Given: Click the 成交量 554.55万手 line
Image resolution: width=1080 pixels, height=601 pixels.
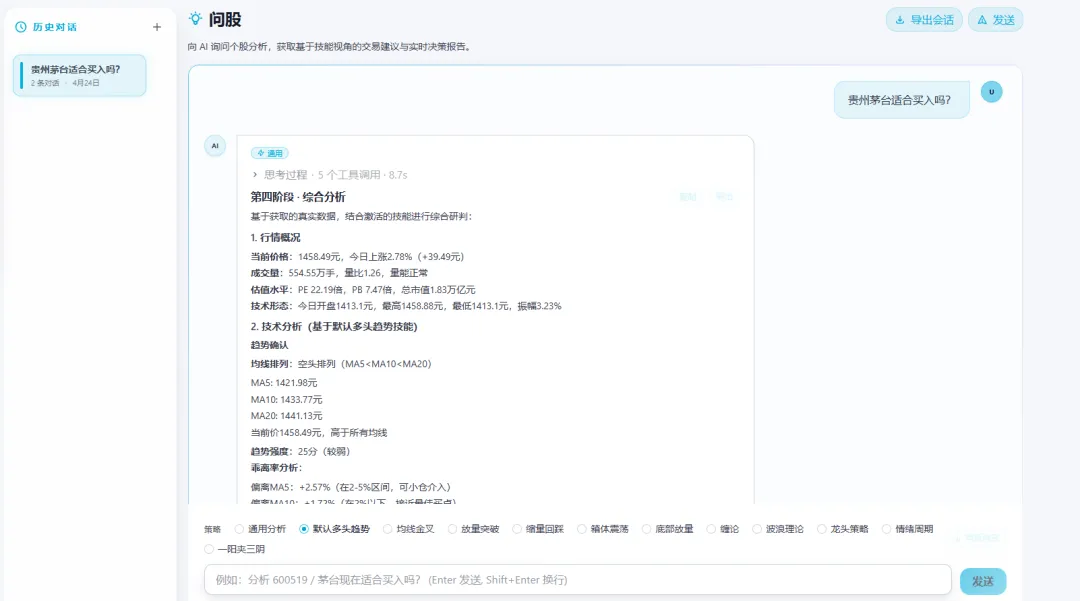Looking at the screenshot, I should pyautogui.click(x=339, y=273).
